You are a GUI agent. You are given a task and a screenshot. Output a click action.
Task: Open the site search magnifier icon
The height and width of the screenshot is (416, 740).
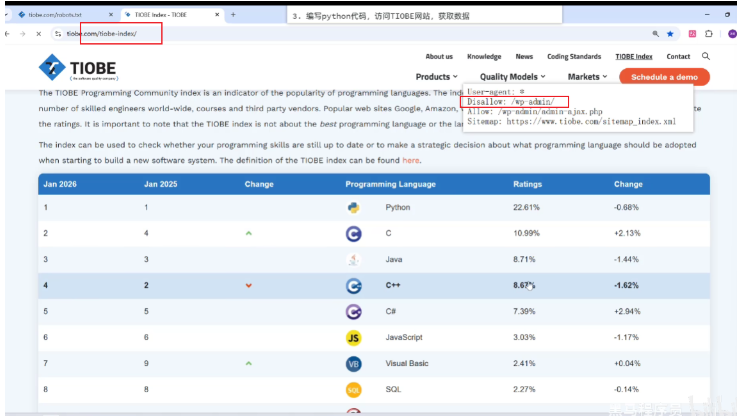(x=706, y=56)
